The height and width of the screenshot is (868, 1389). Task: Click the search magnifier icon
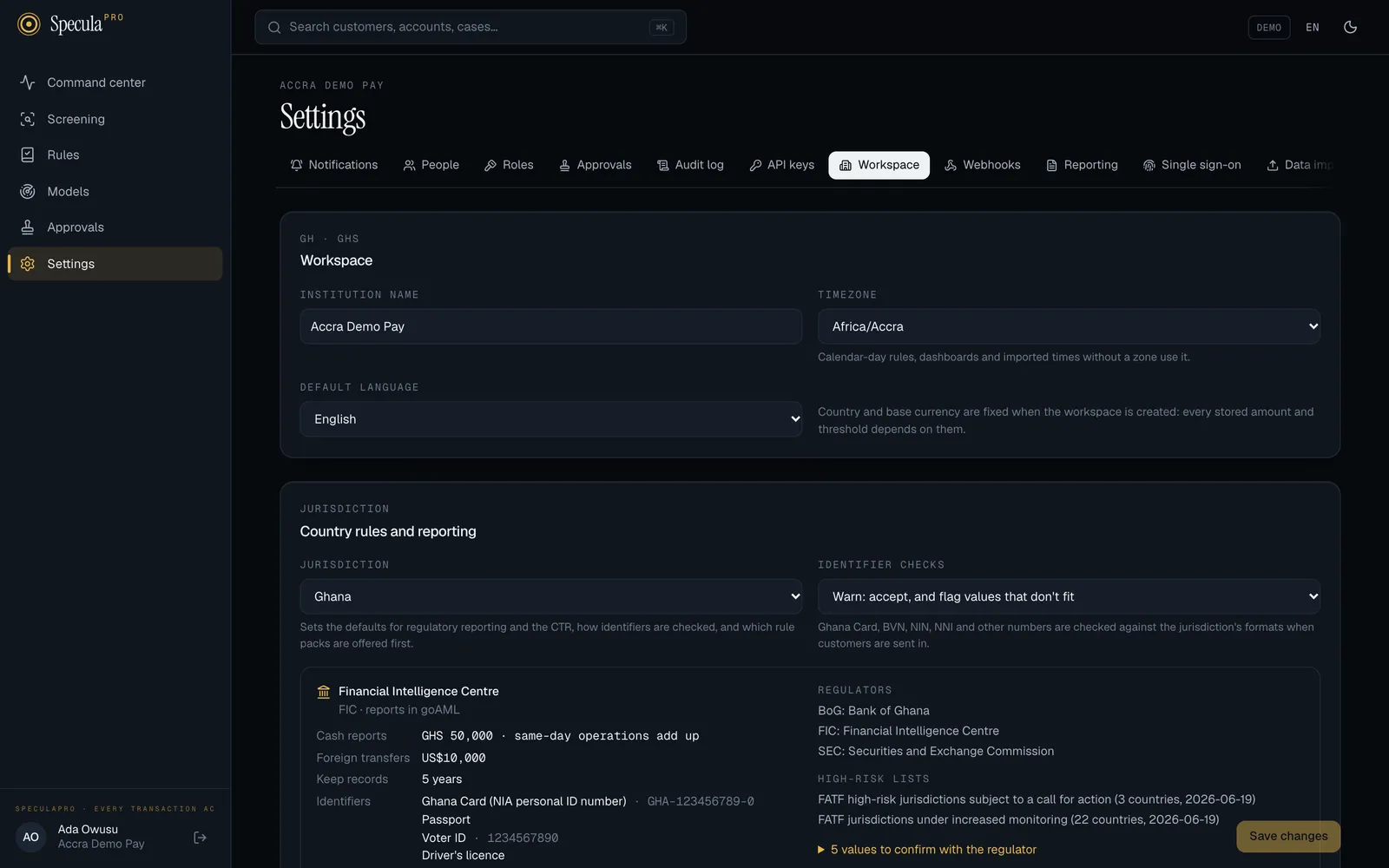pos(274,27)
